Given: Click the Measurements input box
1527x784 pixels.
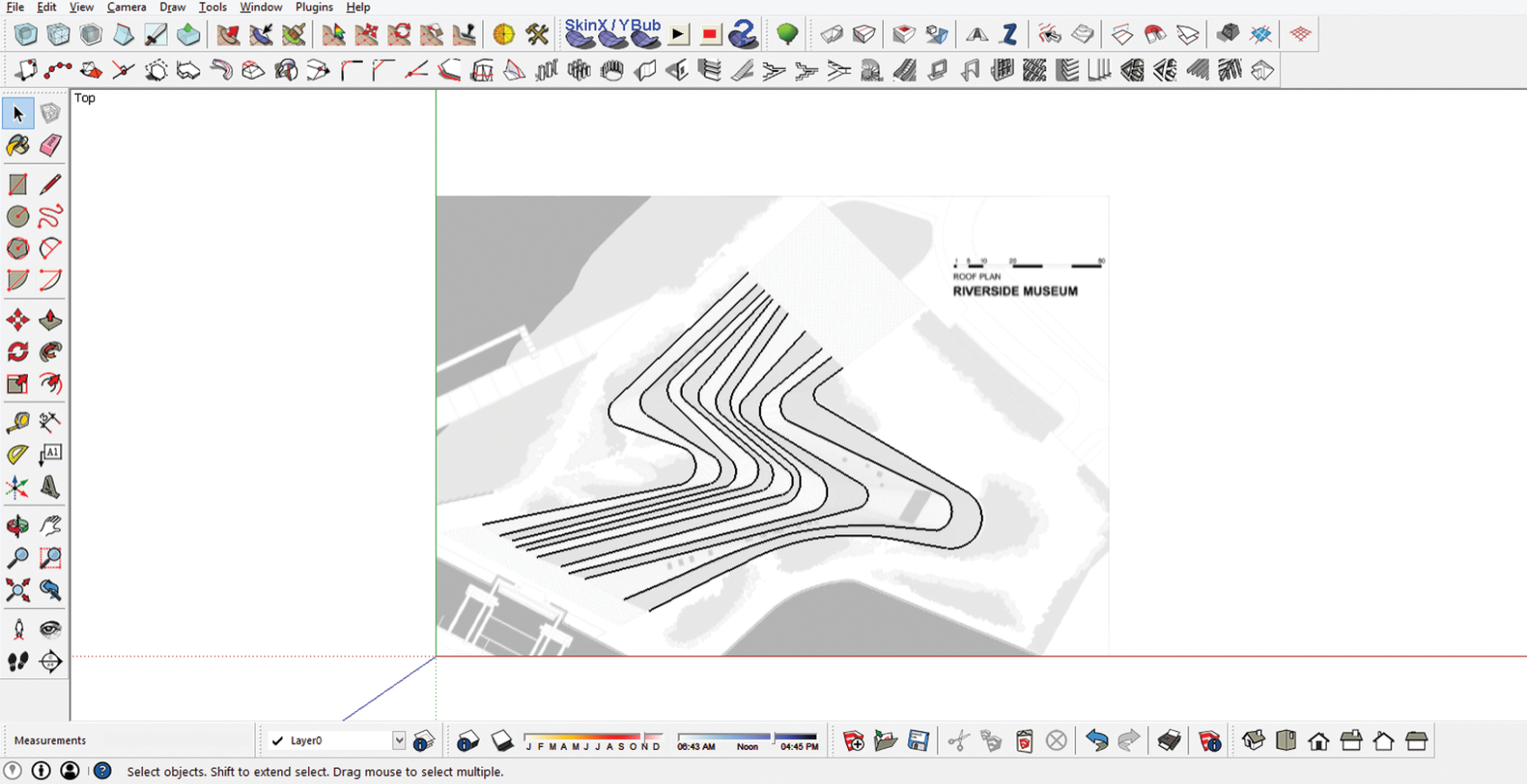Looking at the screenshot, I should point(176,741).
